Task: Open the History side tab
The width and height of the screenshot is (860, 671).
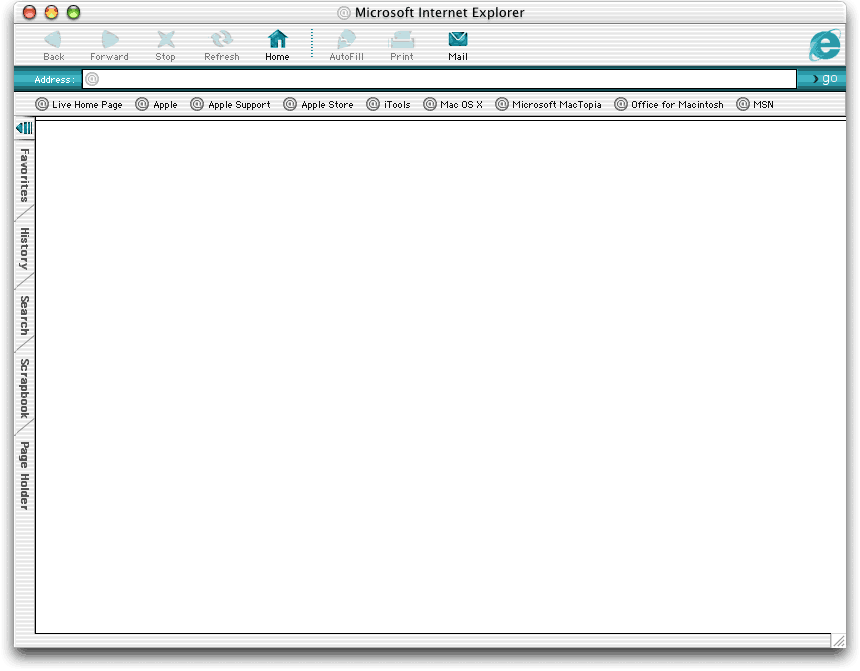Action: pyautogui.click(x=24, y=248)
